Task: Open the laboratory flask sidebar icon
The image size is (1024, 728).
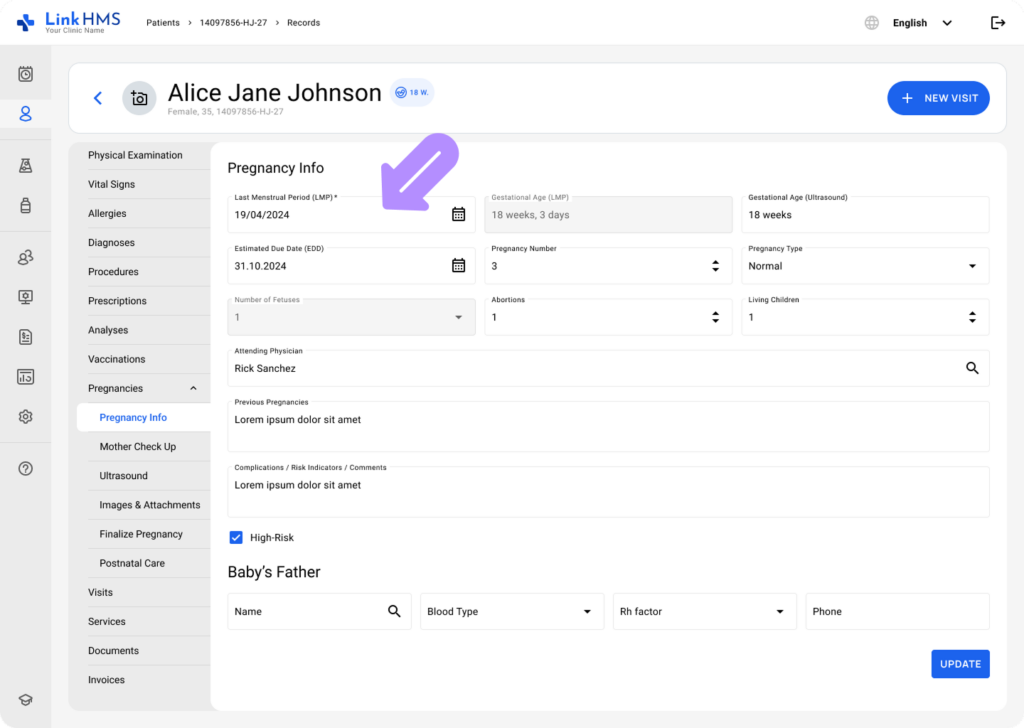Action: (25, 166)
